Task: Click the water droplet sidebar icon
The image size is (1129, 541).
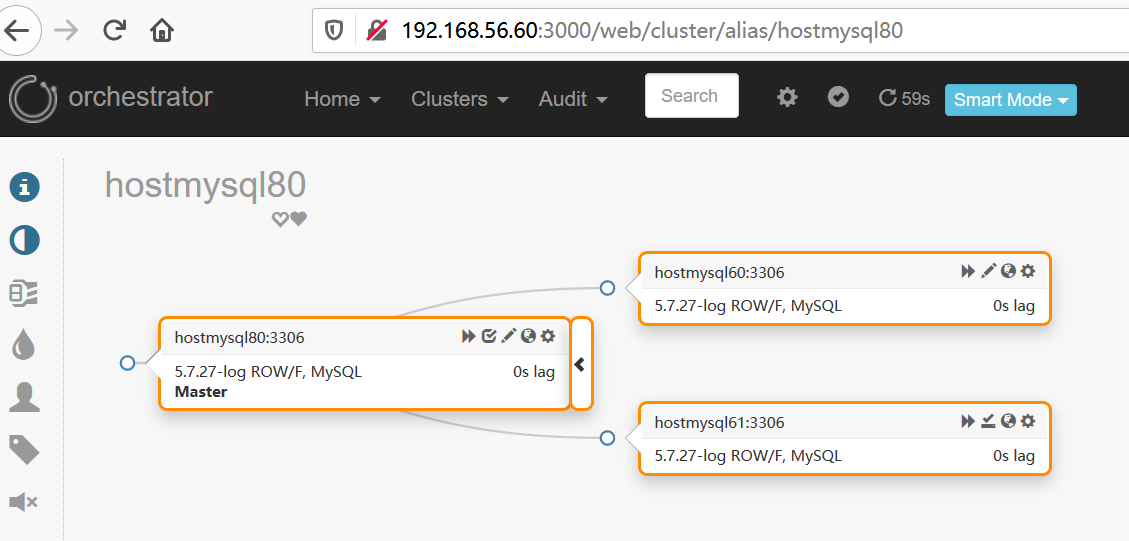Action: pyautogui.click(x=24, y=345)
